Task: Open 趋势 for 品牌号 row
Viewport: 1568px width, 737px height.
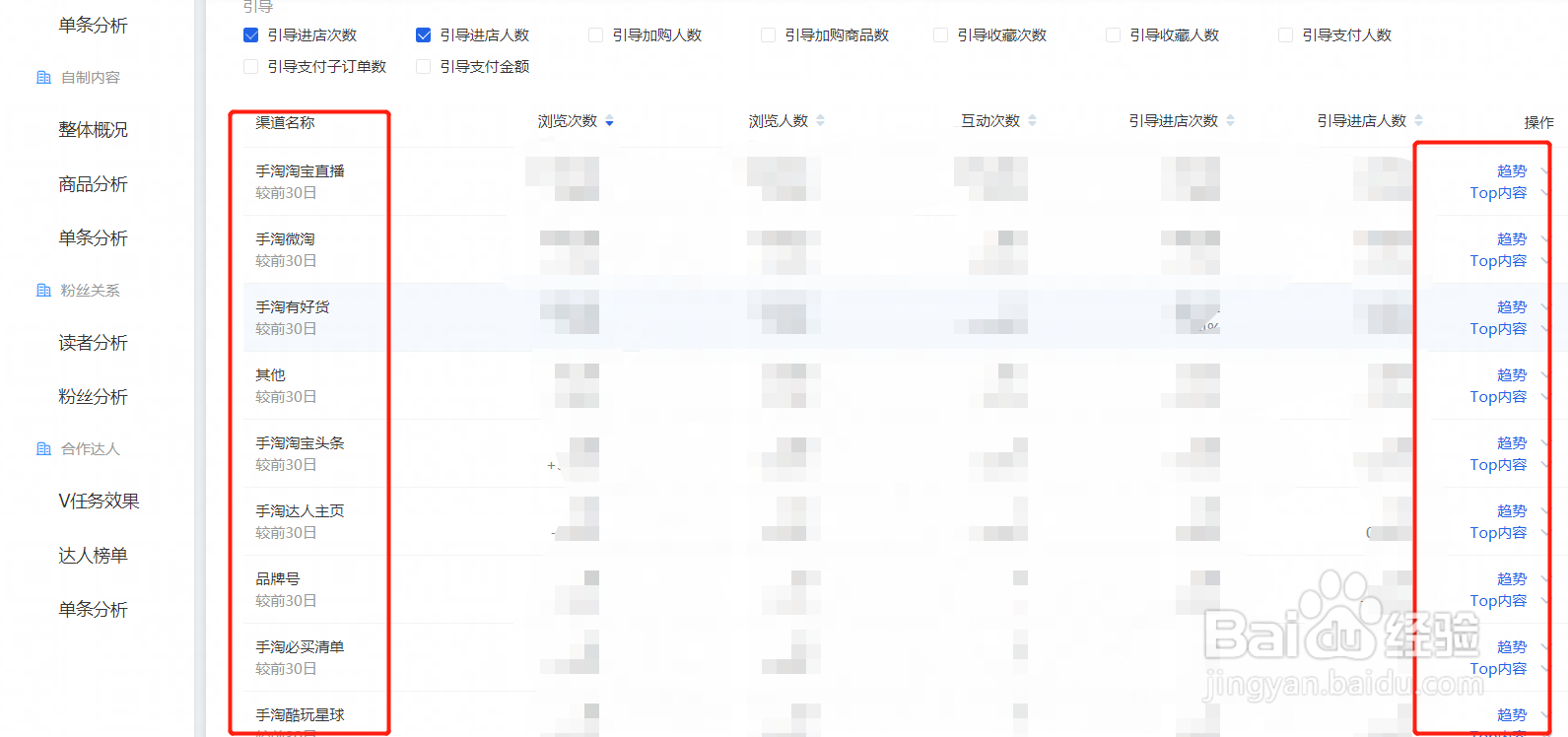Action: [x=1512, y=579]
